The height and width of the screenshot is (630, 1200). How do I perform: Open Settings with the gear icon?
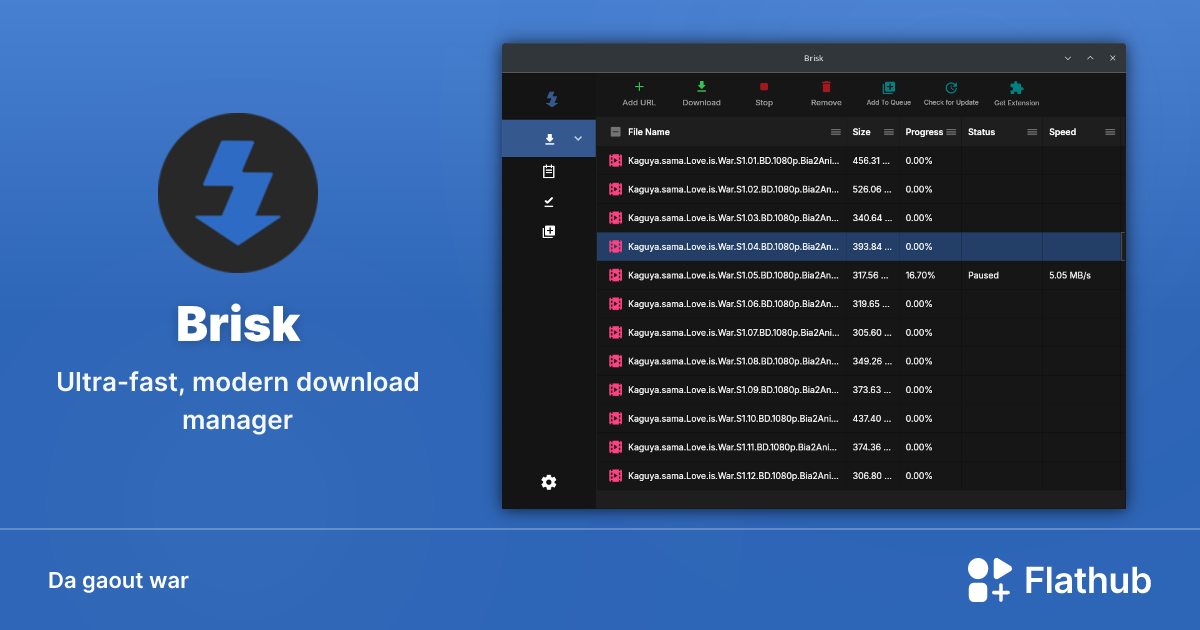click(548, 482)
